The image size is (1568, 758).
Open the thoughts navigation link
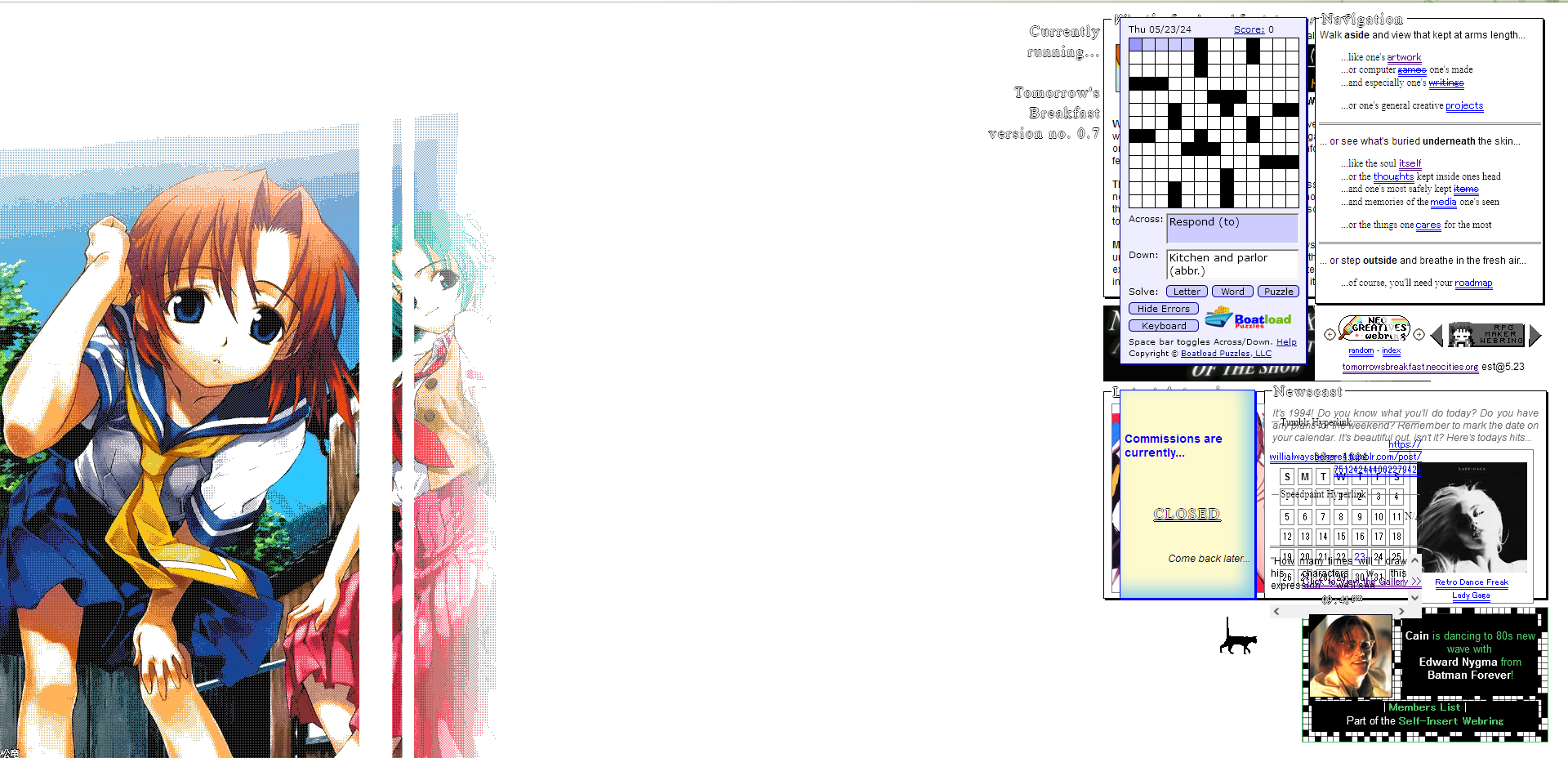pos(1393,176)
